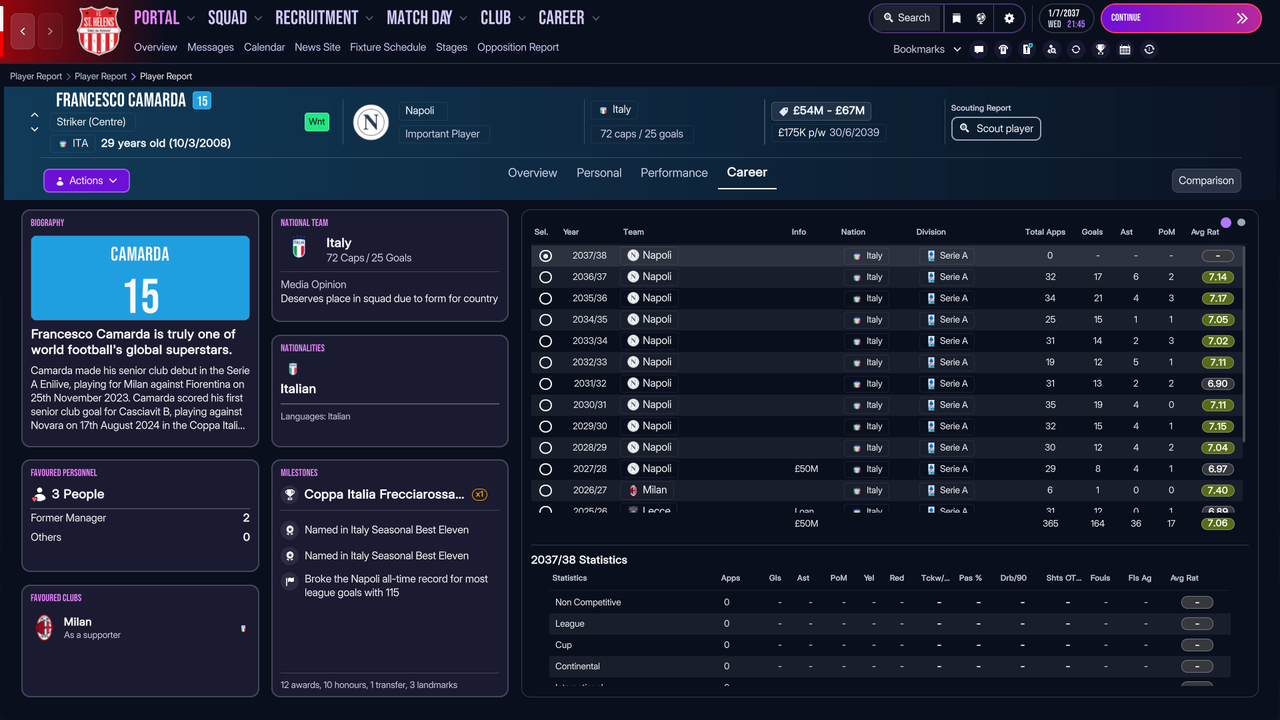Open Opposition Report in the submenu

tap(518, 47)
